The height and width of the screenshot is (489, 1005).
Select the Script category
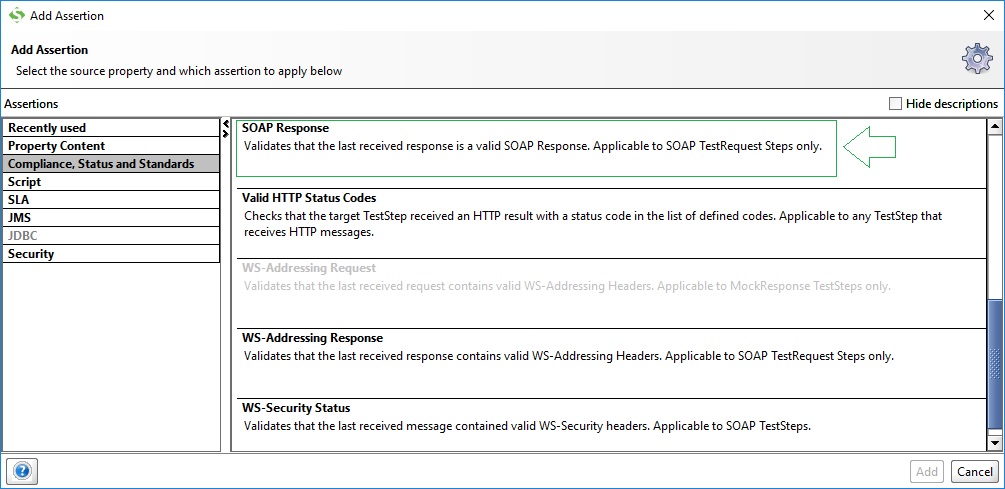click(x=112, y=181)
